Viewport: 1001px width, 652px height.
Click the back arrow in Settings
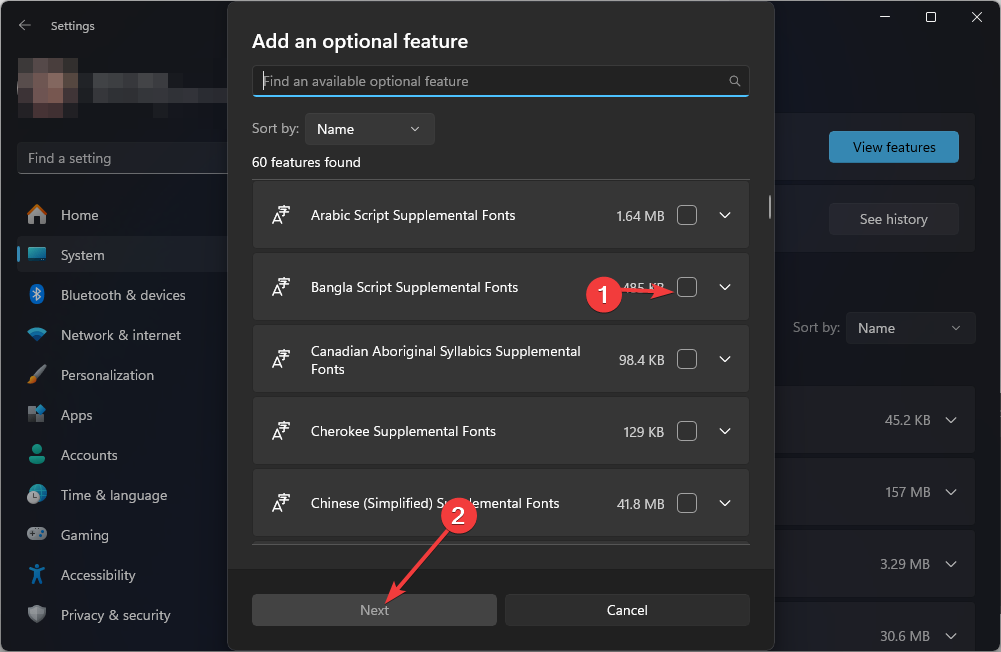coord(25,25)
